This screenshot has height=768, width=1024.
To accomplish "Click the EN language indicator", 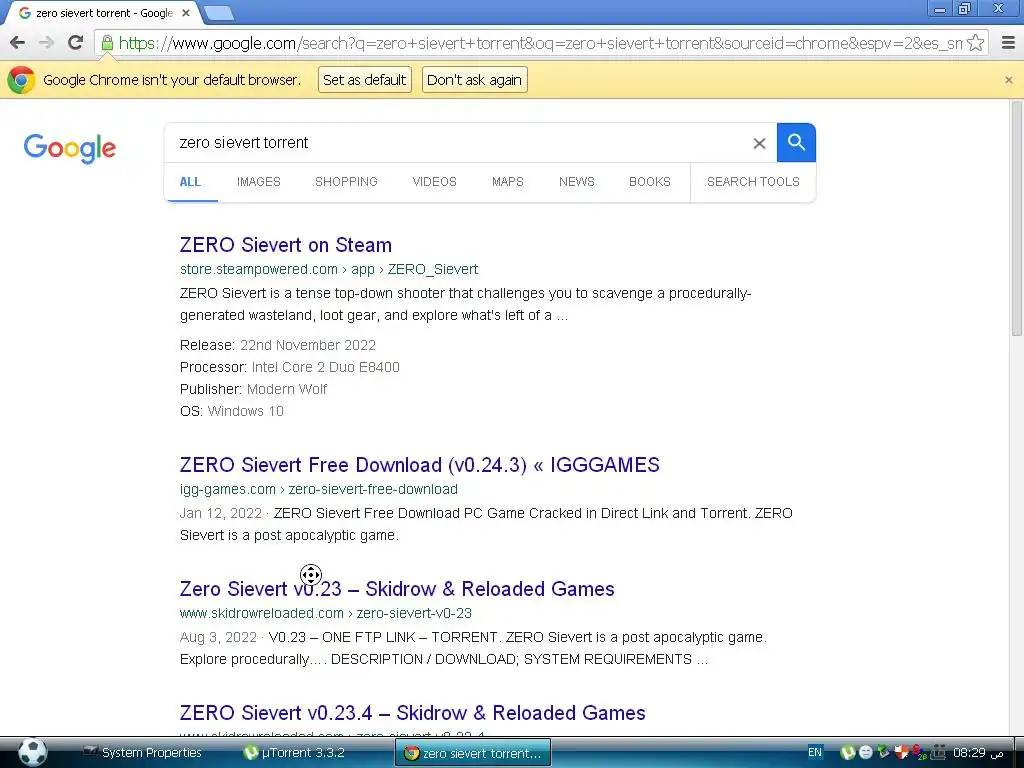I will point(815,752).
